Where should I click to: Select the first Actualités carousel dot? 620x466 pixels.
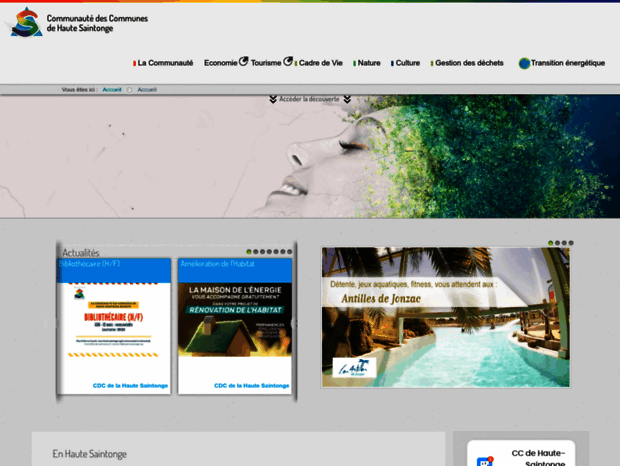click(x=248, y=252)
